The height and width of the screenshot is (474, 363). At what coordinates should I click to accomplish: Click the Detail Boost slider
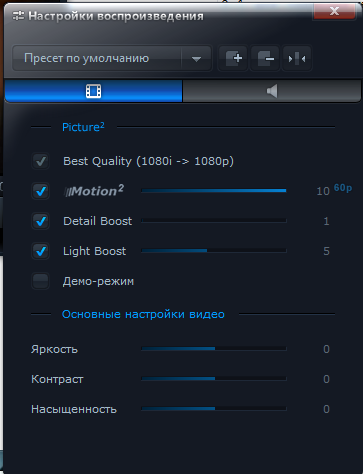tap(214, 221)
